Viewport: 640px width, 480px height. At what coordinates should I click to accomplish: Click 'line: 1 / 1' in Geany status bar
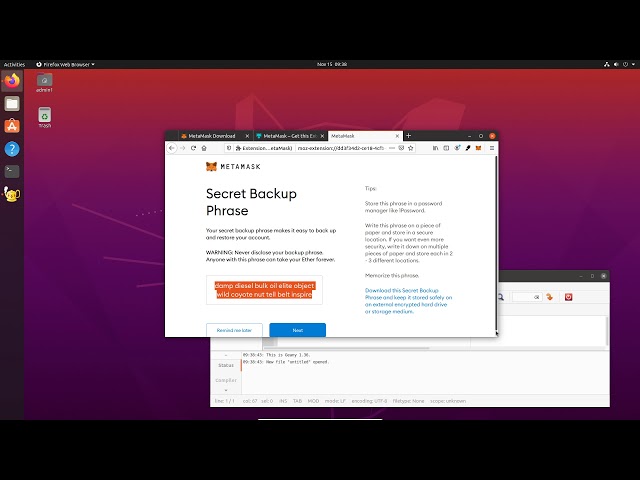pos(224,401)
